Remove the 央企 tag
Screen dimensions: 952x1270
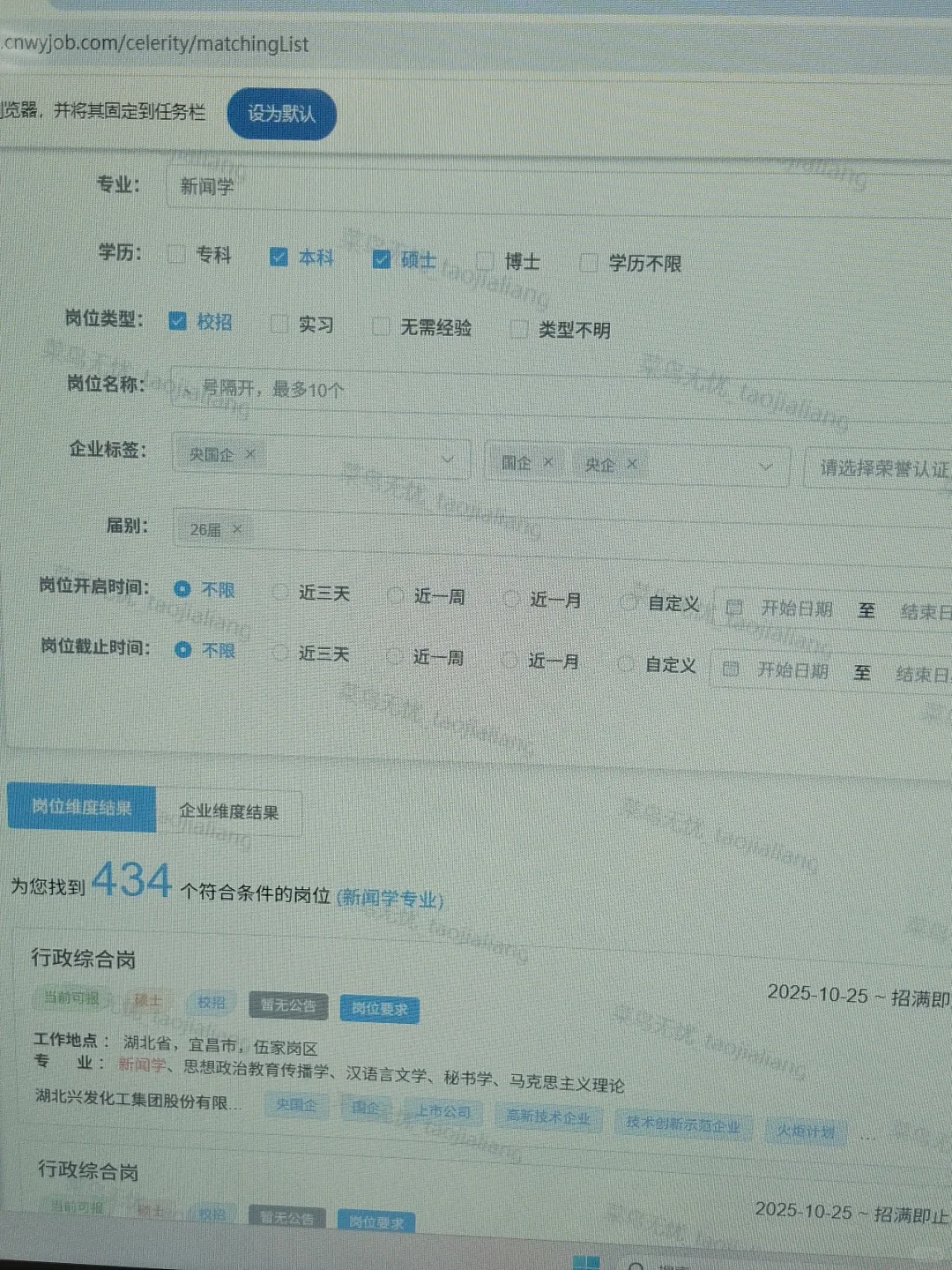[x=632, y=463]
